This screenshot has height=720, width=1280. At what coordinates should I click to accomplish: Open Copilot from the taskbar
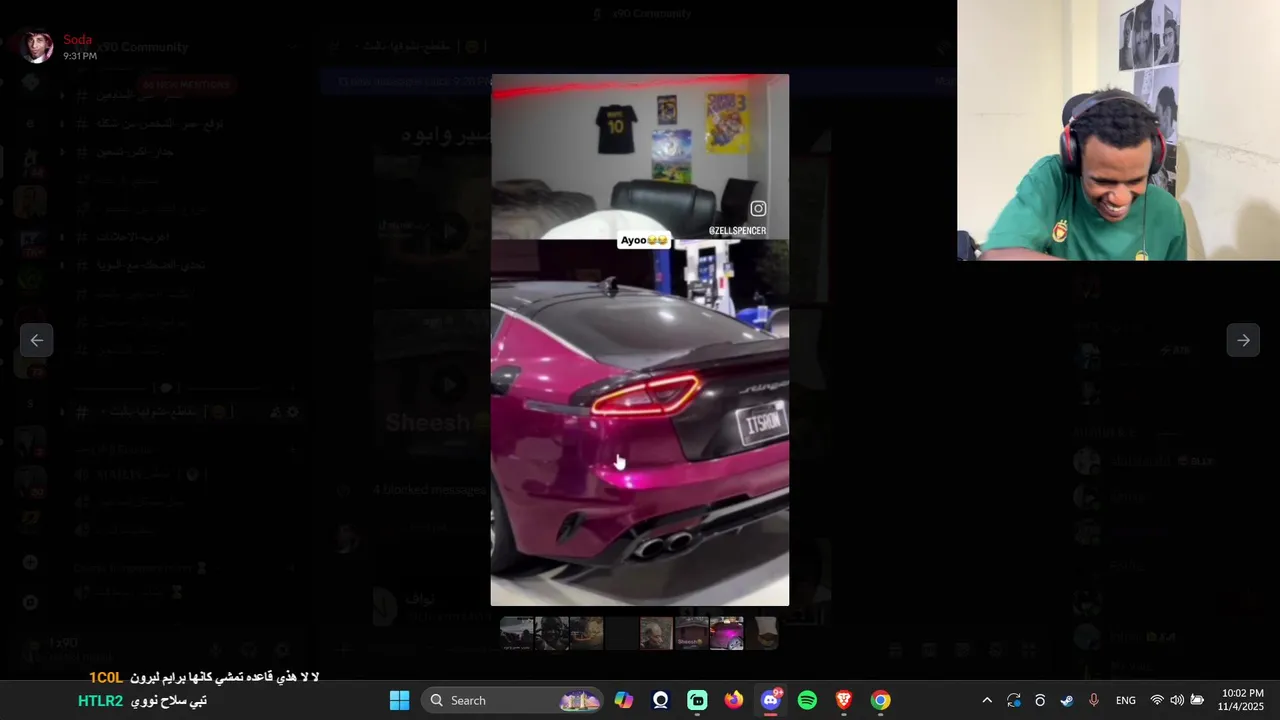click(624, 700)
